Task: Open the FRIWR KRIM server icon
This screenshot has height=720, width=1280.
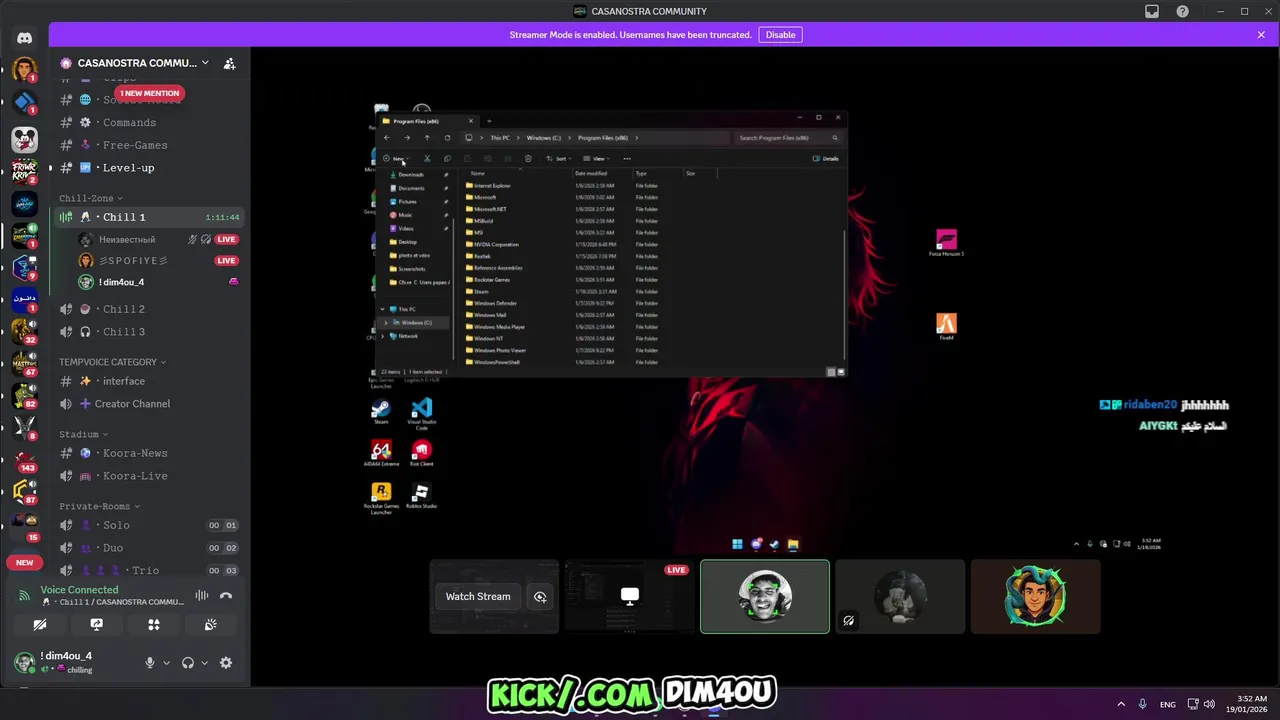Action: [x=24, y=171]
